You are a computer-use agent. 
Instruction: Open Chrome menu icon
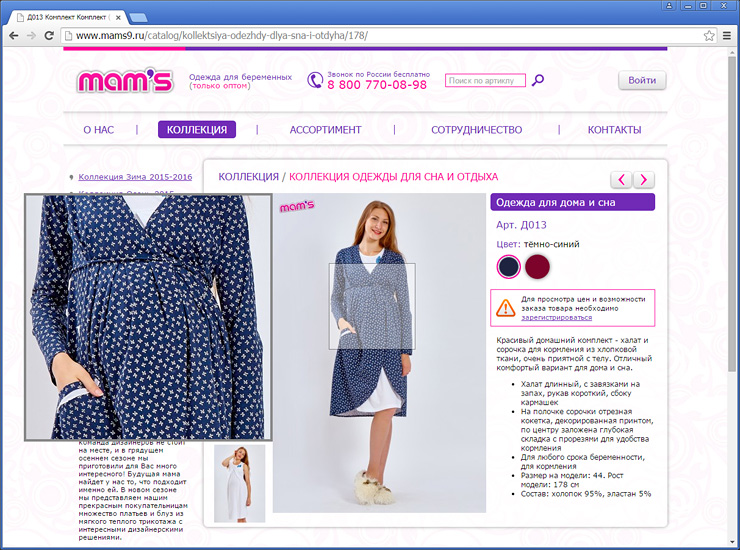tap(727, 36)
